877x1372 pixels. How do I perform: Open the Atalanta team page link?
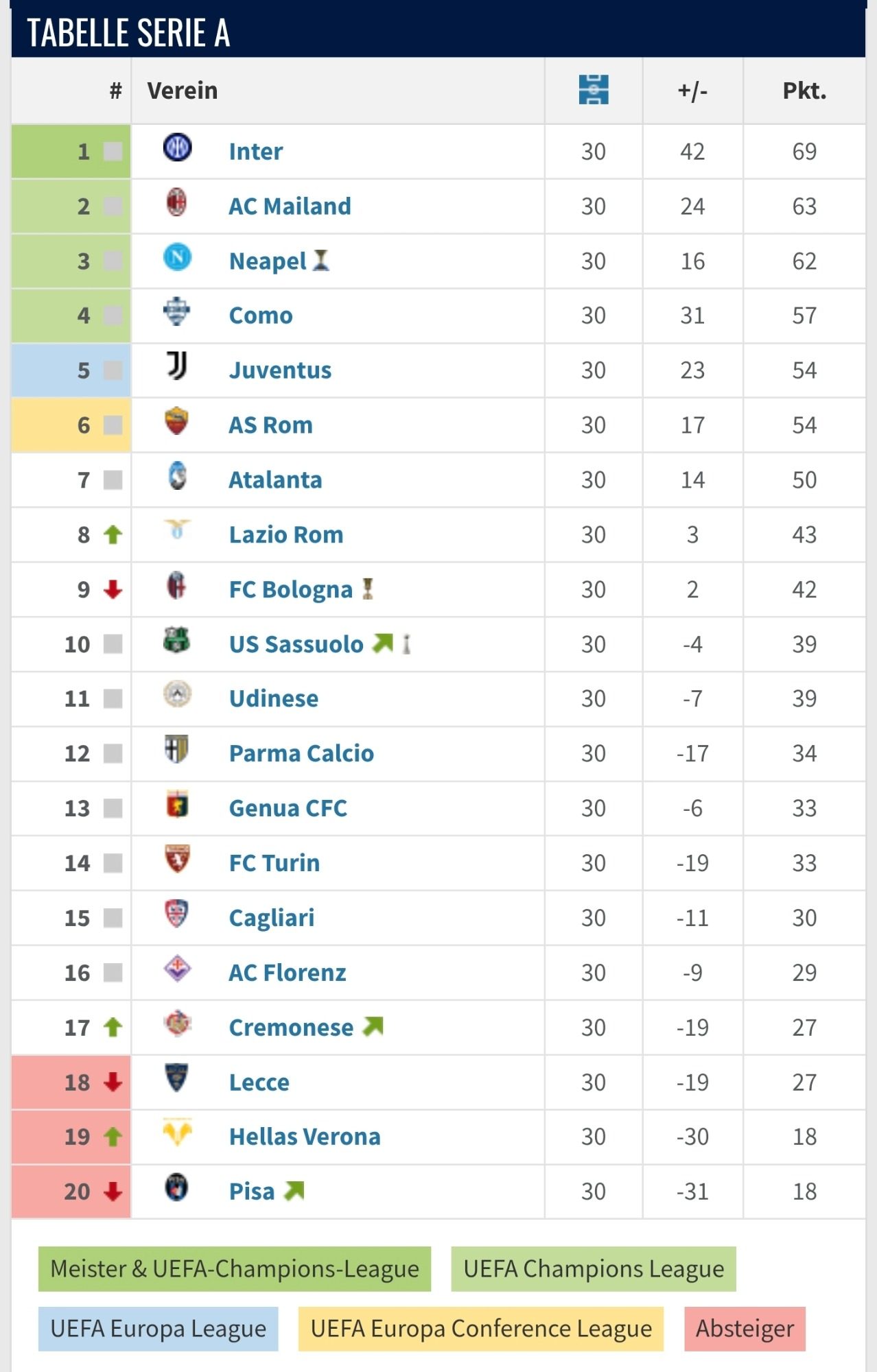click(275, 480)
